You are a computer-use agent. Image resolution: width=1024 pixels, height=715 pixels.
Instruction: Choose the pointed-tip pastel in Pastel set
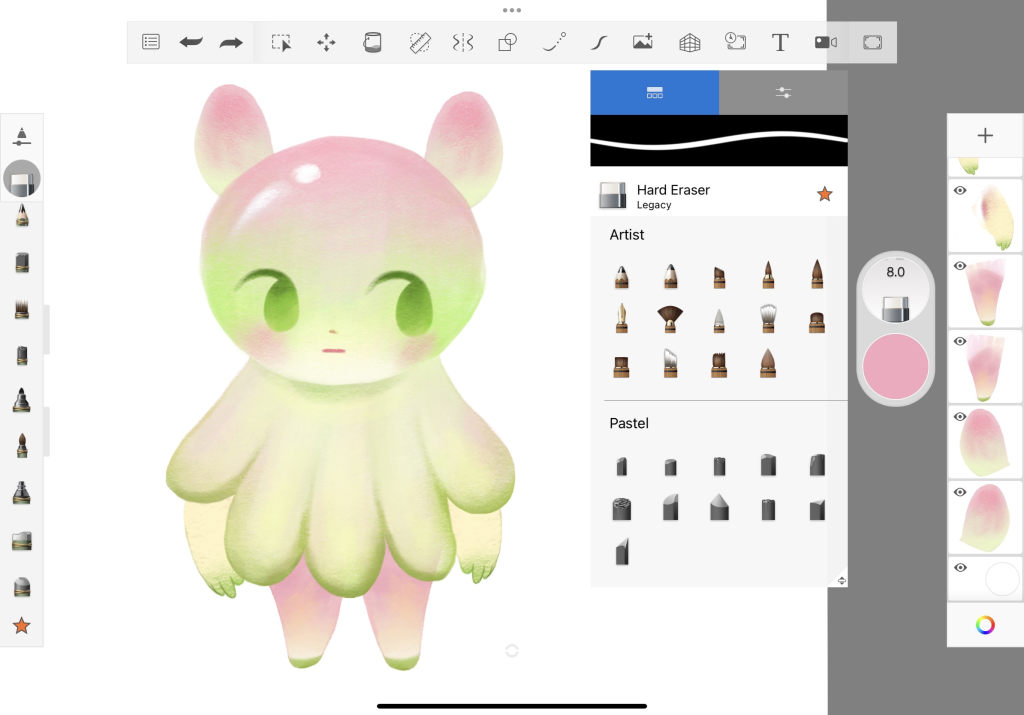[719, 507]
